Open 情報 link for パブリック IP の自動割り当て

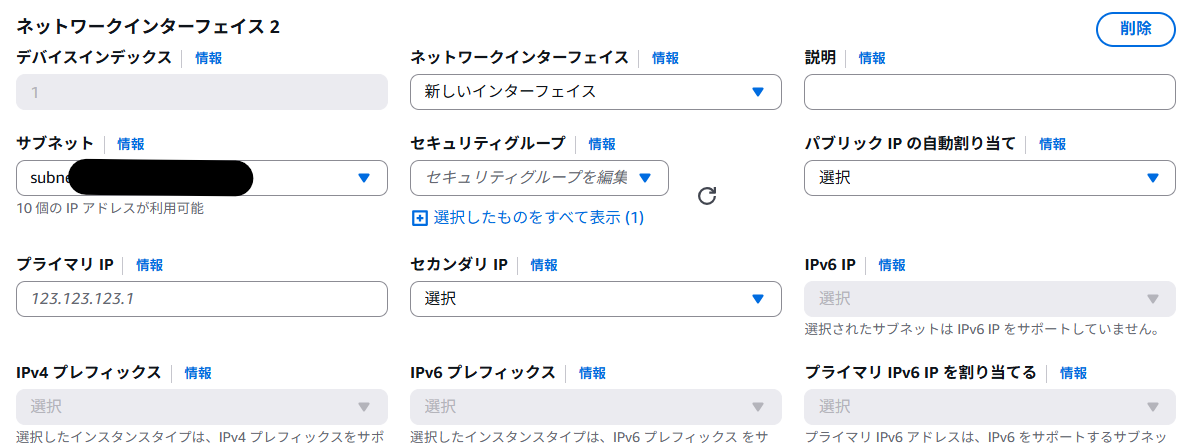coord(1053,144)
